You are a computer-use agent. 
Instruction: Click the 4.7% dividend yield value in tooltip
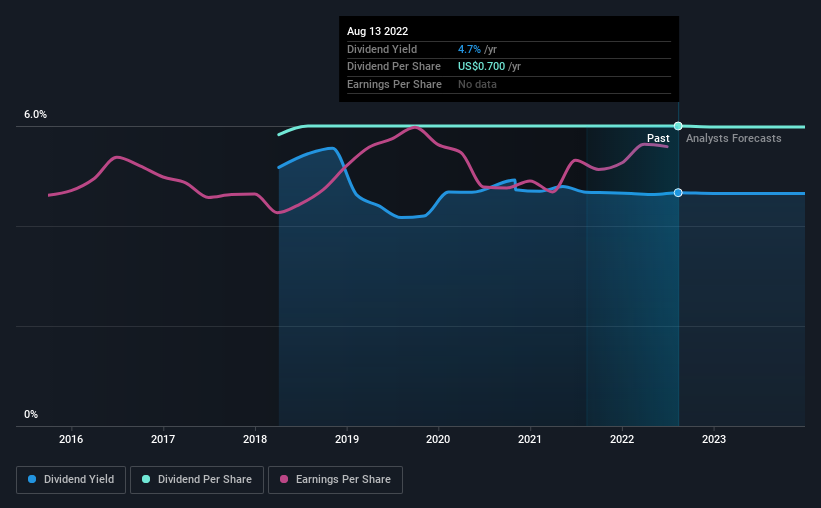[x=469, y=49]
